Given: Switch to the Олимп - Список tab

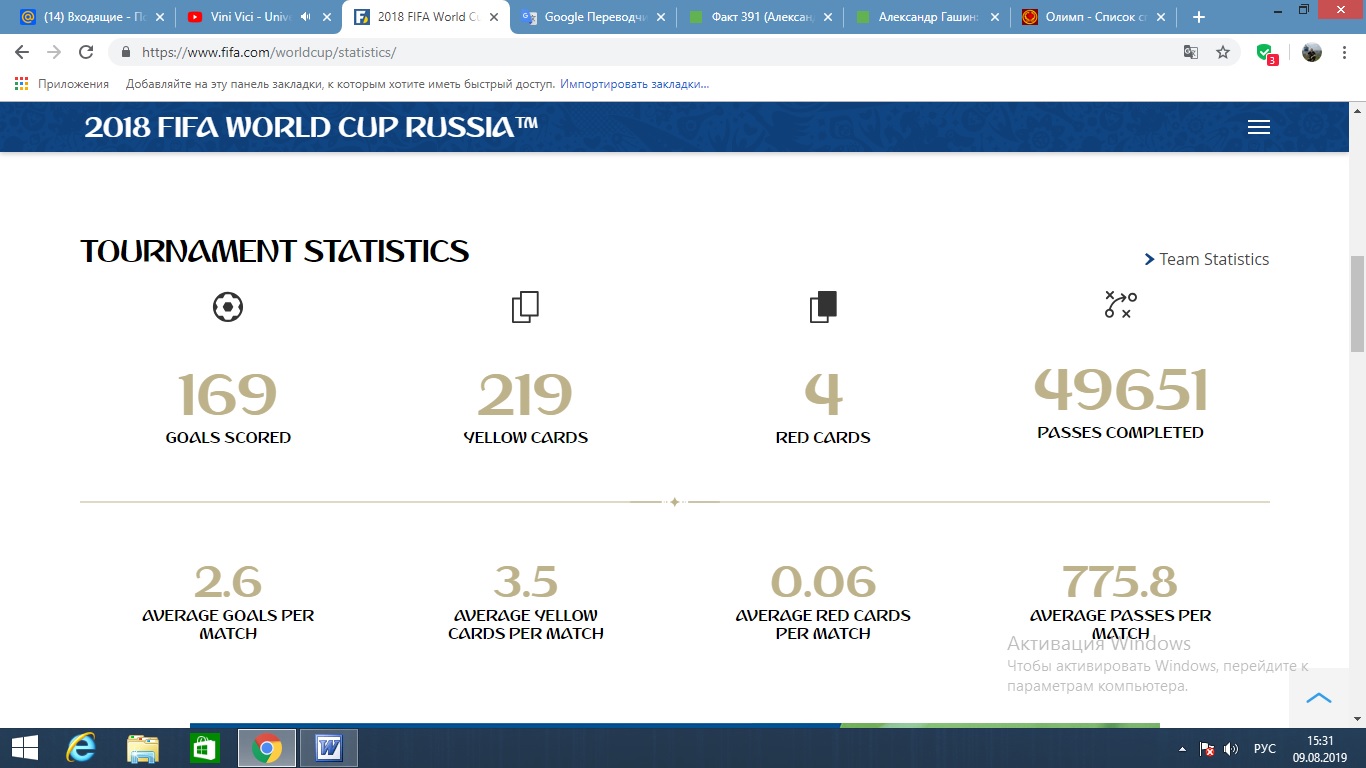Looking at the screenshot, I should 1094,17.
